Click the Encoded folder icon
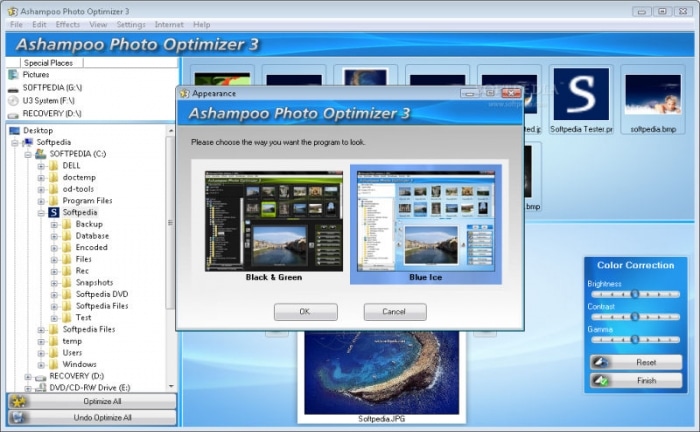This screenshot has width=700, height=432. (67, 247)
